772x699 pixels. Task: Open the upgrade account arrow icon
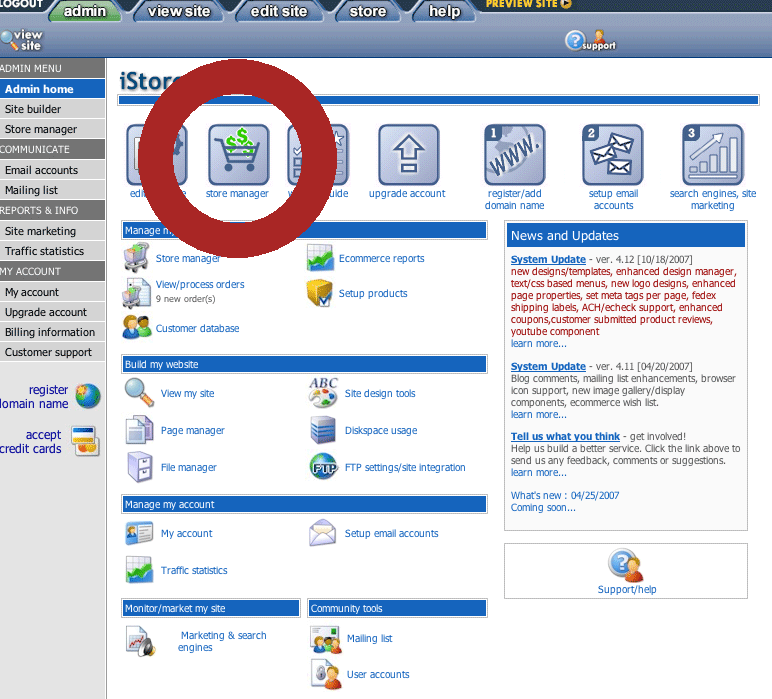pos(407,155)
